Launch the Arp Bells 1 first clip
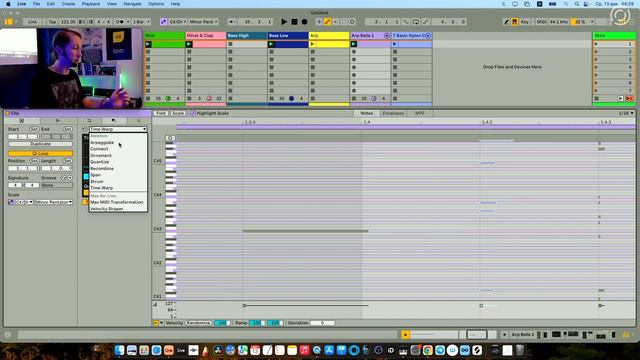640x360 pixels. click(354, 44)
